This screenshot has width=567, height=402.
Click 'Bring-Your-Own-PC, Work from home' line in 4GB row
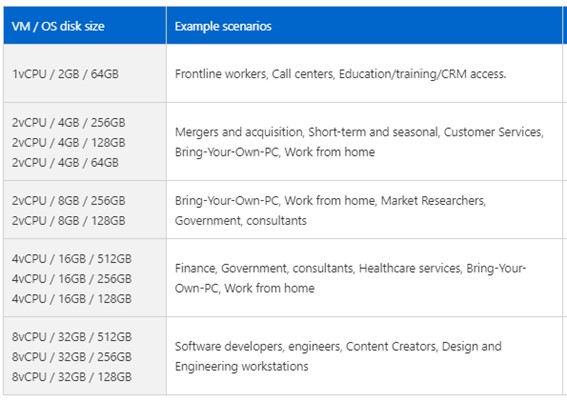pos(275,152)
